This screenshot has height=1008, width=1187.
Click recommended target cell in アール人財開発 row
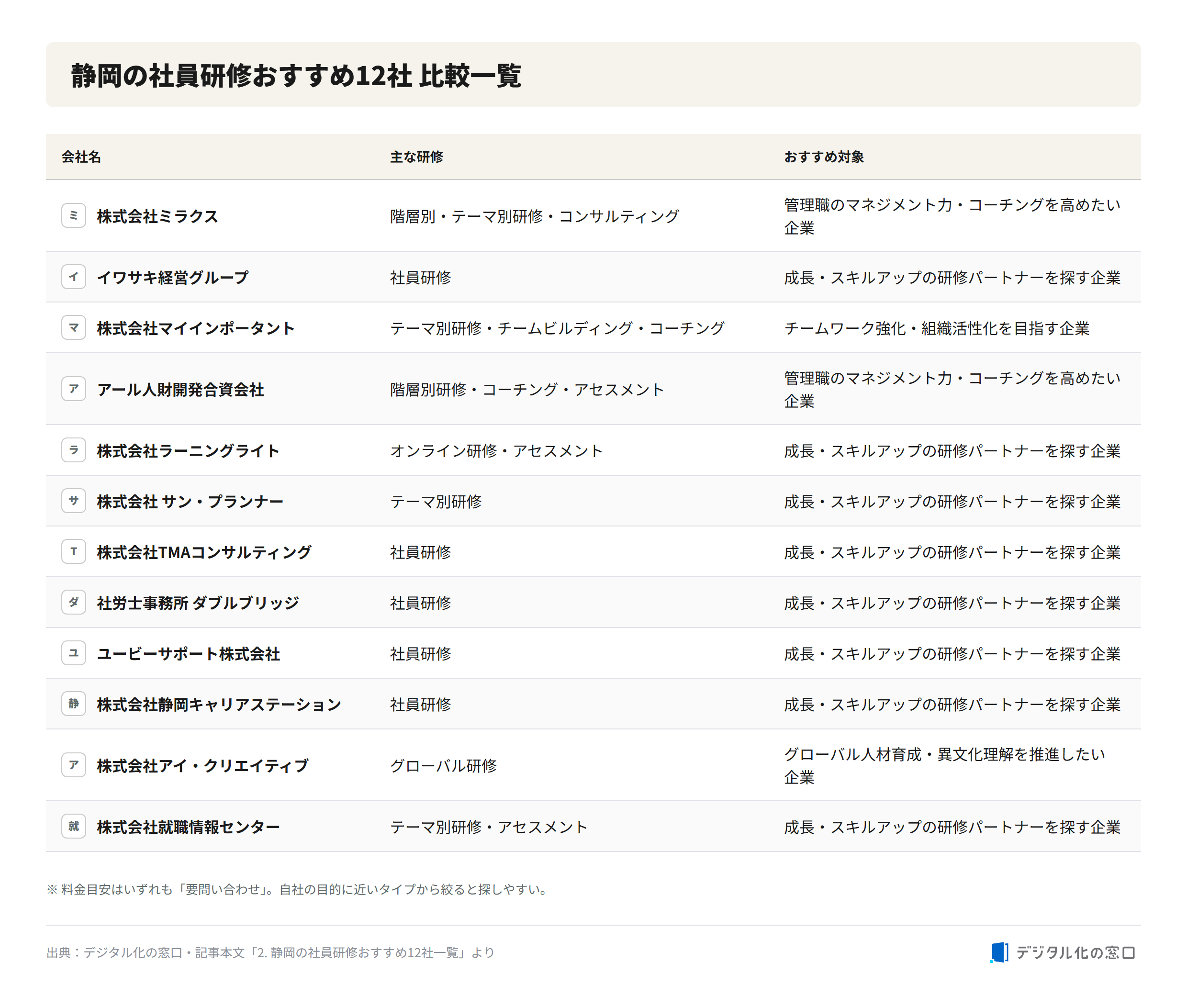click(x=952, y=389)
